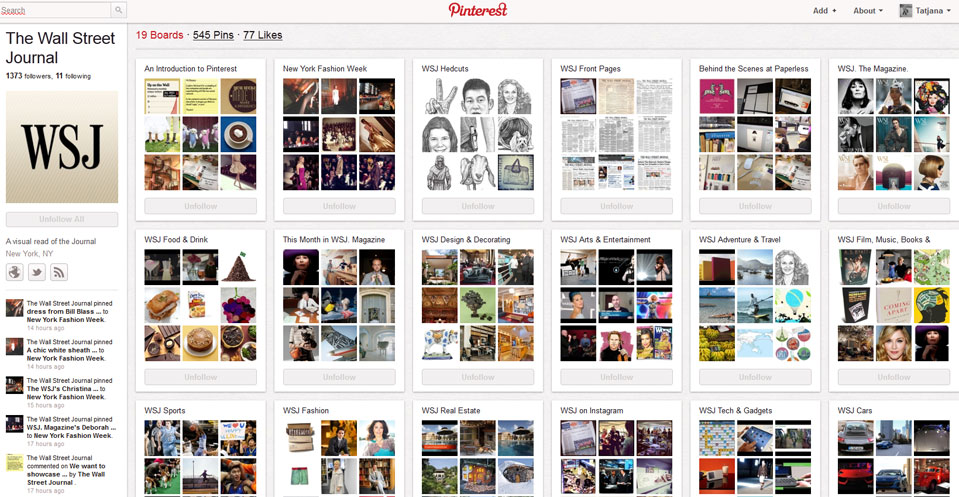Open the WSJ Adventure & Travel title

click(x=740, y=240)
